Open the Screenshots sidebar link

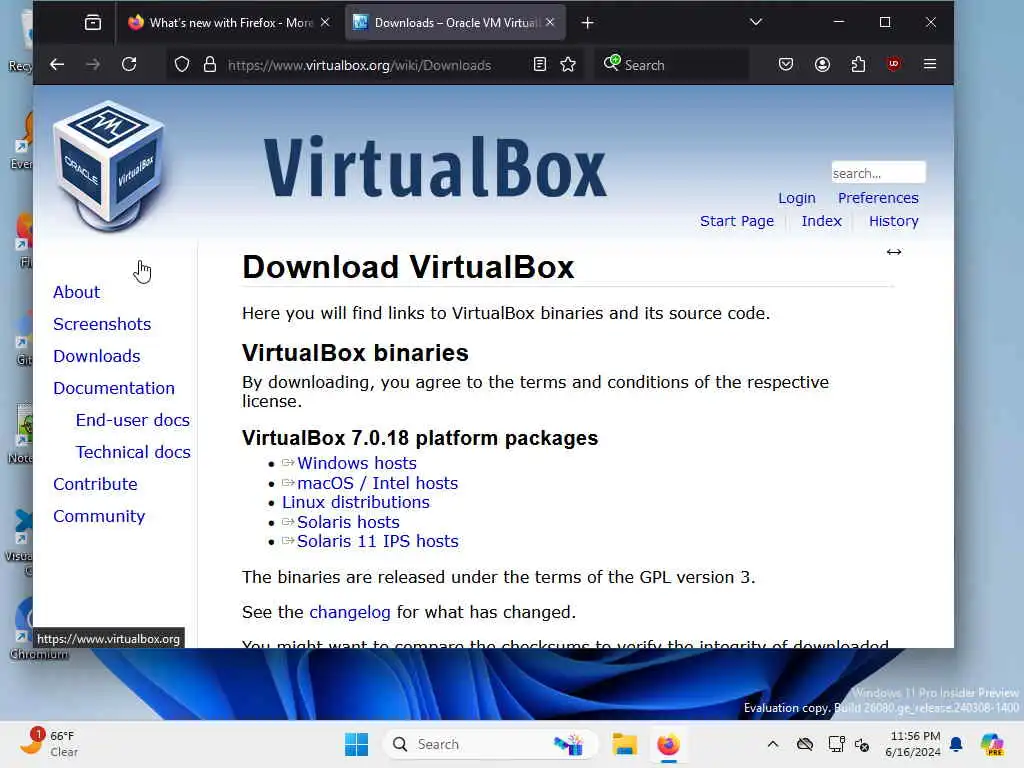point(102,325)
